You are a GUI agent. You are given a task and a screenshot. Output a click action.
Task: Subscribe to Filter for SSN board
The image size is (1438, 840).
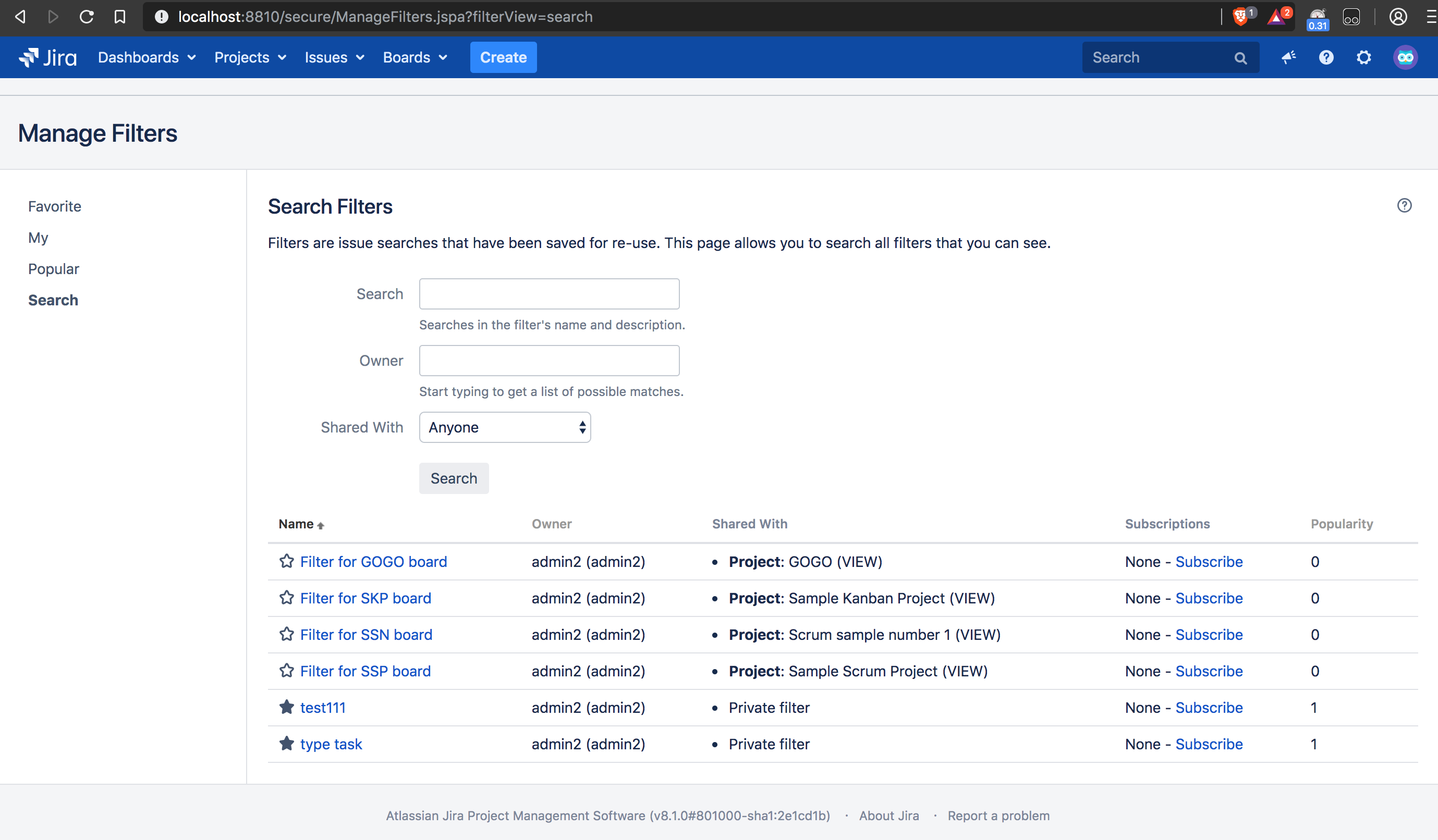pos(1209,635)
